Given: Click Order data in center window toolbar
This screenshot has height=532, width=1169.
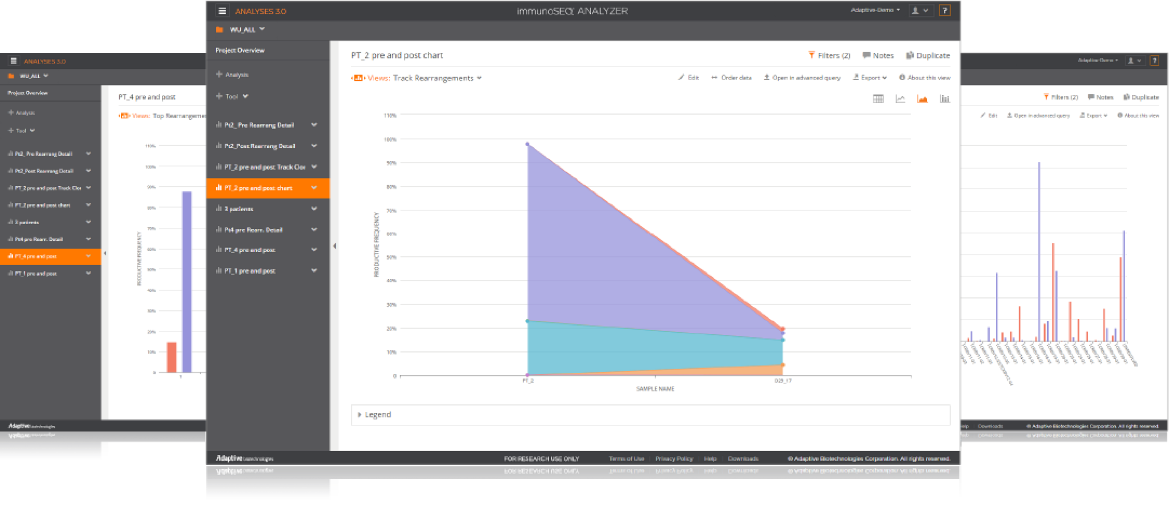Looking at the screenshot, I should (x=731, y=77).
